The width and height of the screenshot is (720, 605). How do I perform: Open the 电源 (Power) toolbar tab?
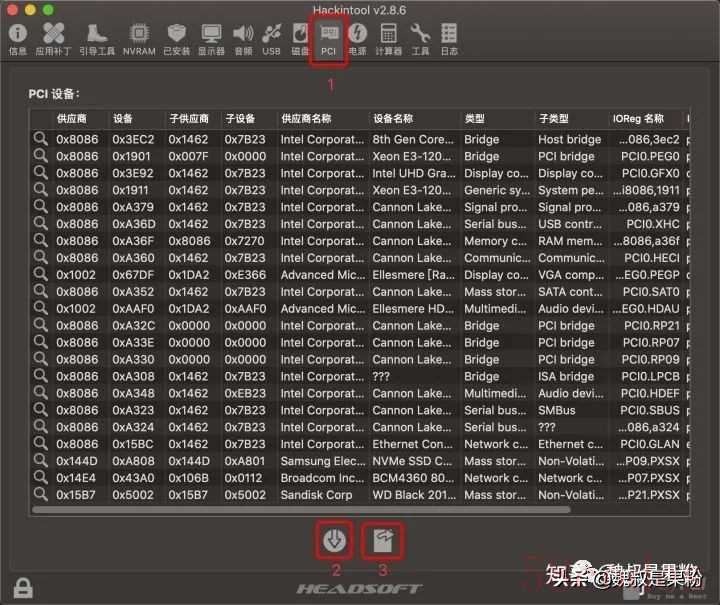click(358, 39)
